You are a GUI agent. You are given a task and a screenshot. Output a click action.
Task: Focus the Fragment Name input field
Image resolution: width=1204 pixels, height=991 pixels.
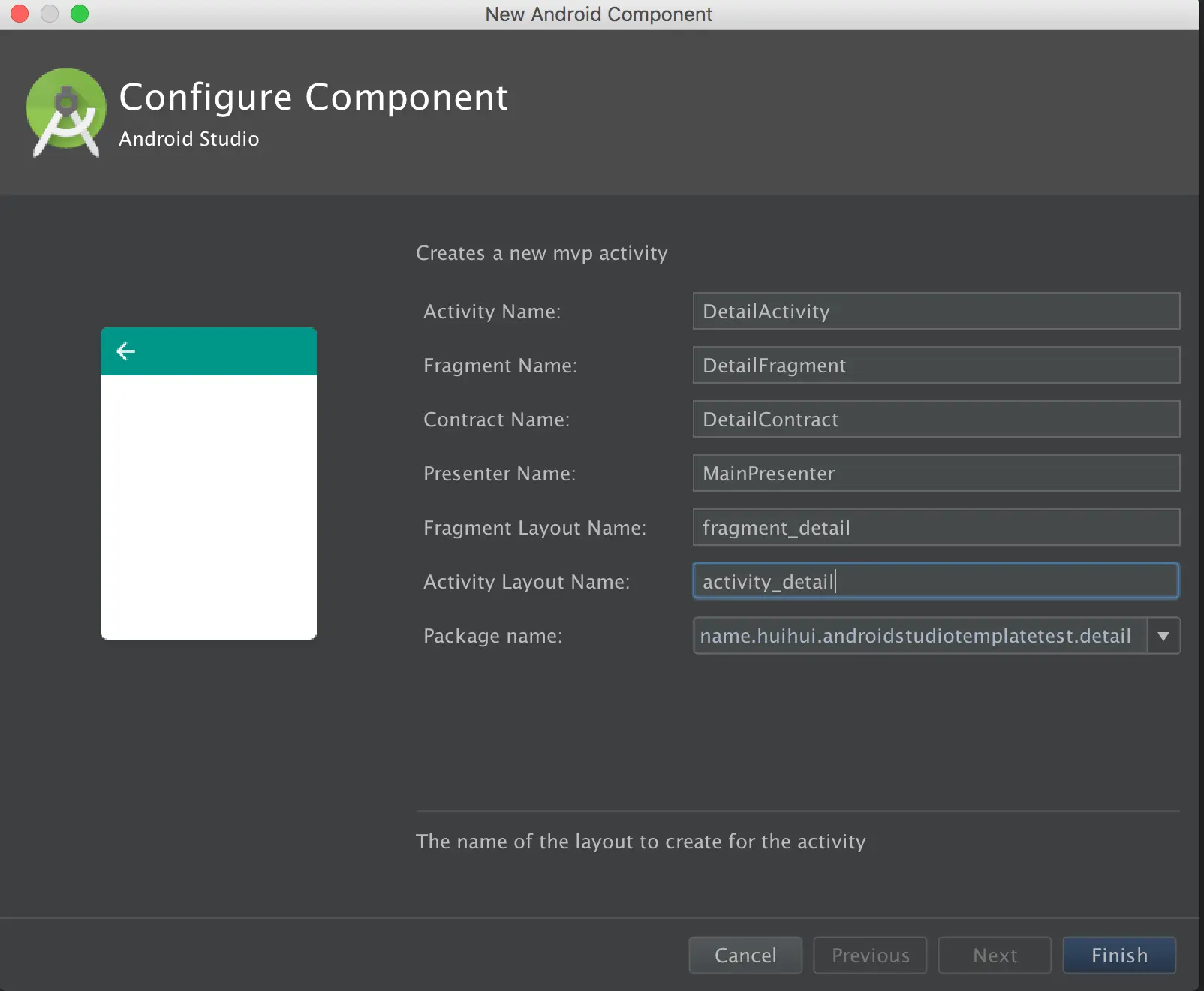pyautogui.click(x=935, y=366)
